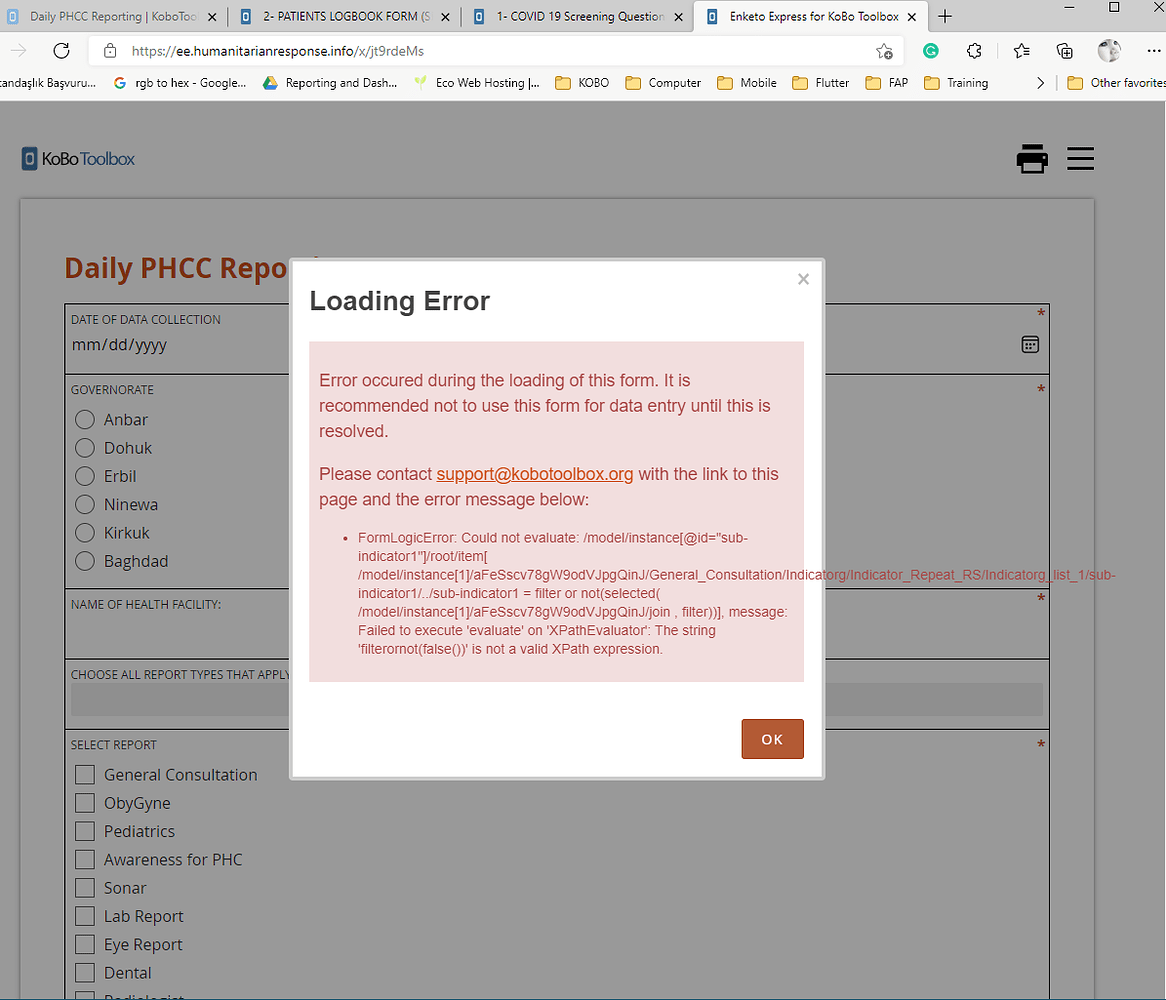Click the print form icon
The image size is (1166, 1000).
(x=1031, y=159)
